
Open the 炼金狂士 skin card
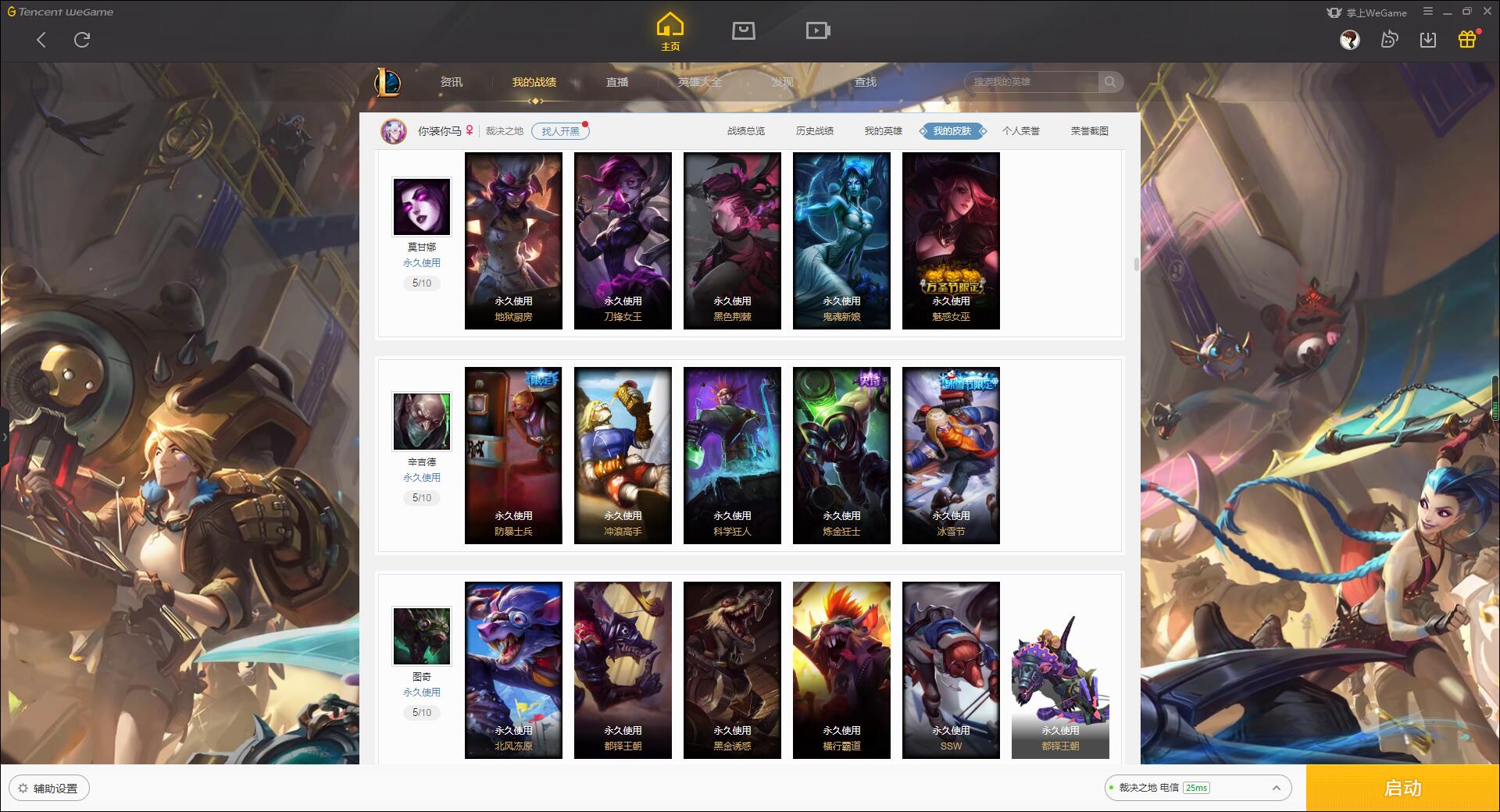(x=841, y=455)
